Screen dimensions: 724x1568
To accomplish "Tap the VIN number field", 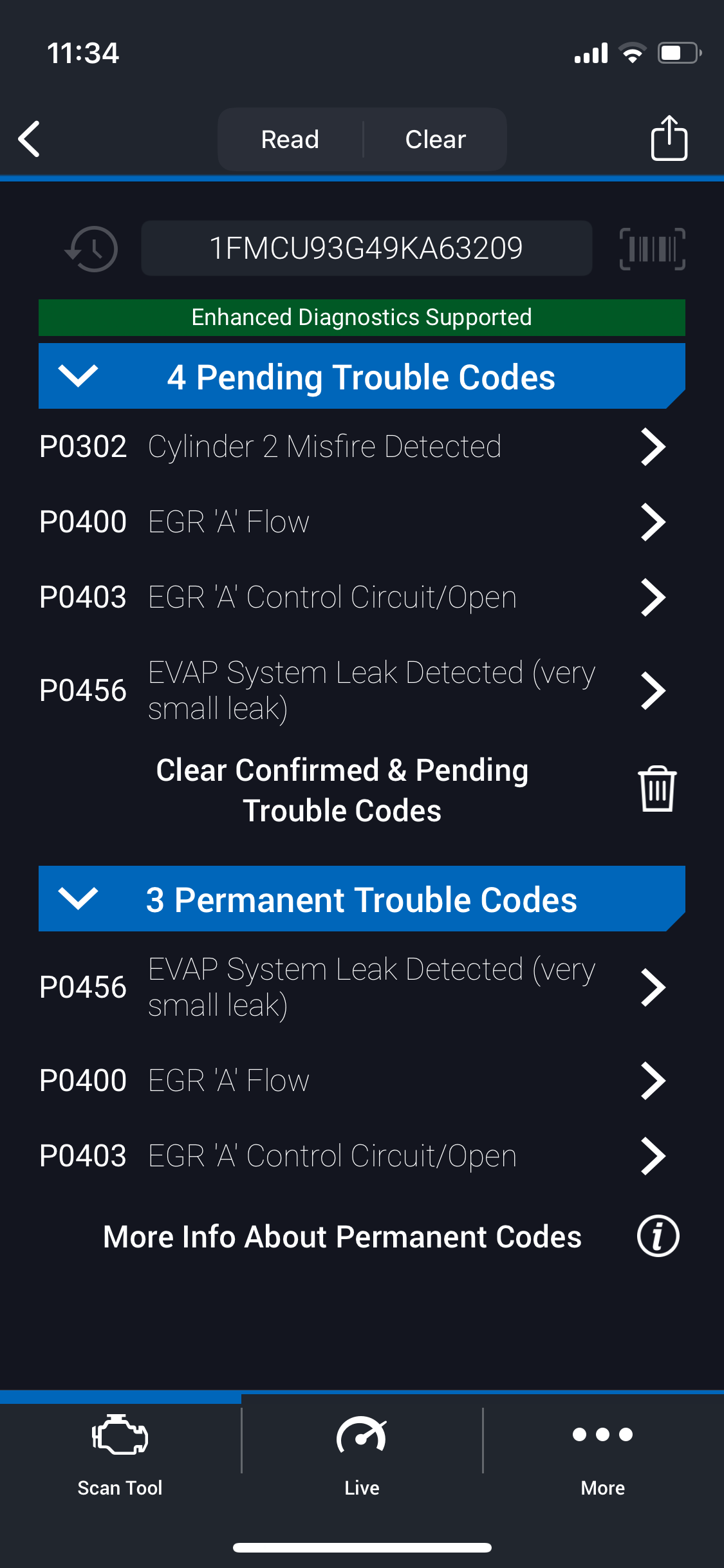I will click(366, 248).
